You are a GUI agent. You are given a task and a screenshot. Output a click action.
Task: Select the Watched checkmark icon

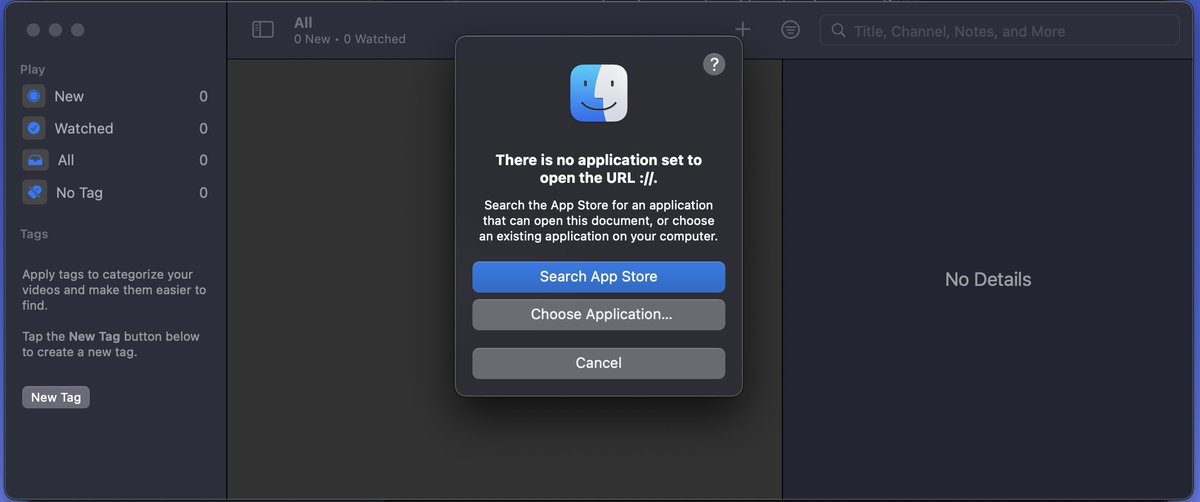click(34, 128)
